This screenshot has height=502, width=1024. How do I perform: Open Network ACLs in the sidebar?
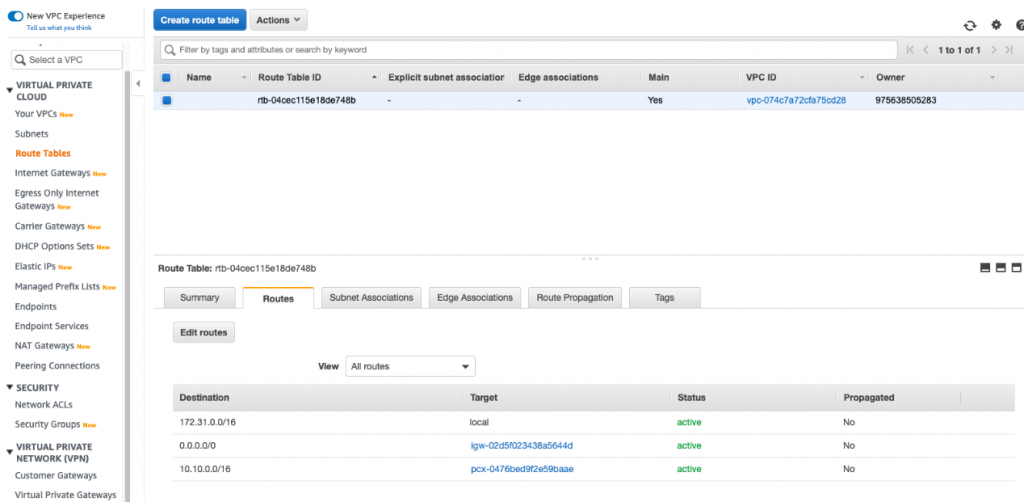[x=44, y=405]
